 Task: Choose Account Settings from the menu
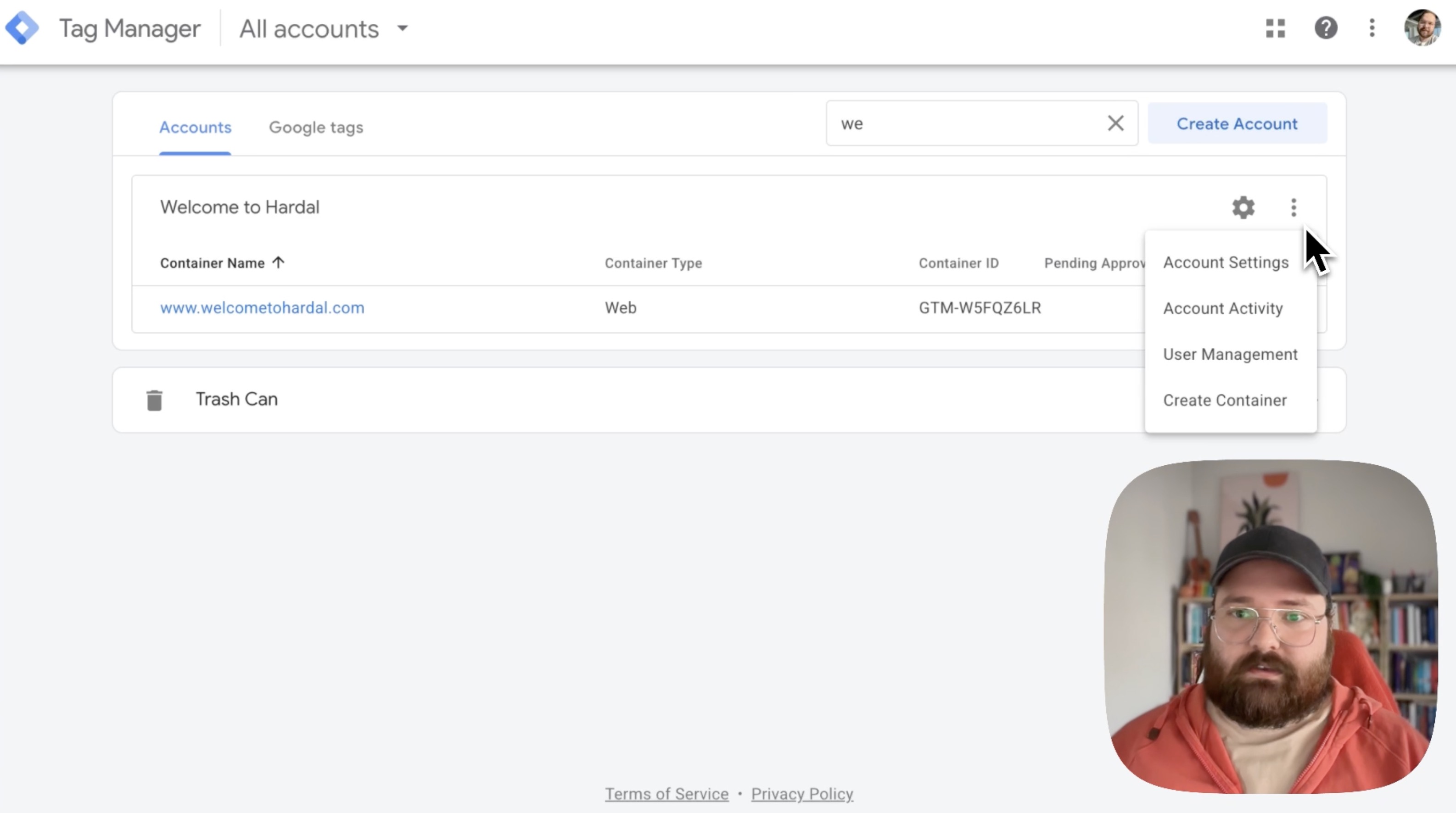pyautogui.click(x=1226, y=263)
